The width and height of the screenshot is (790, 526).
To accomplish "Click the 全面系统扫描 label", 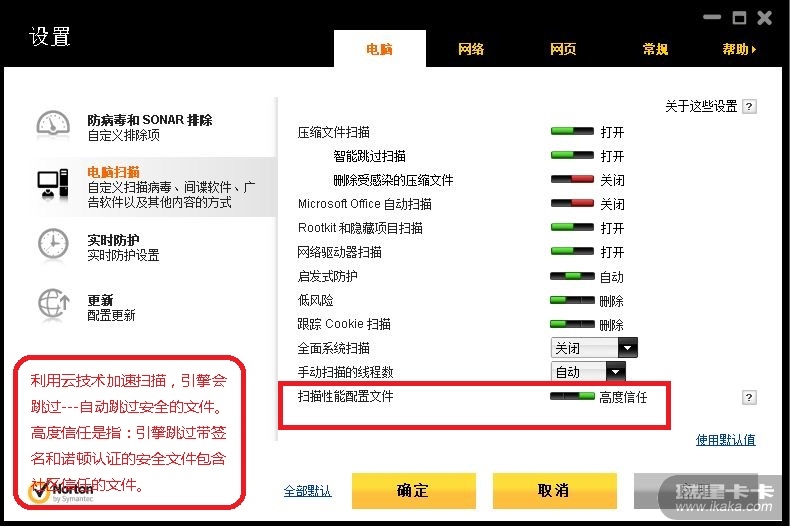I will click(x=334, y=348).
